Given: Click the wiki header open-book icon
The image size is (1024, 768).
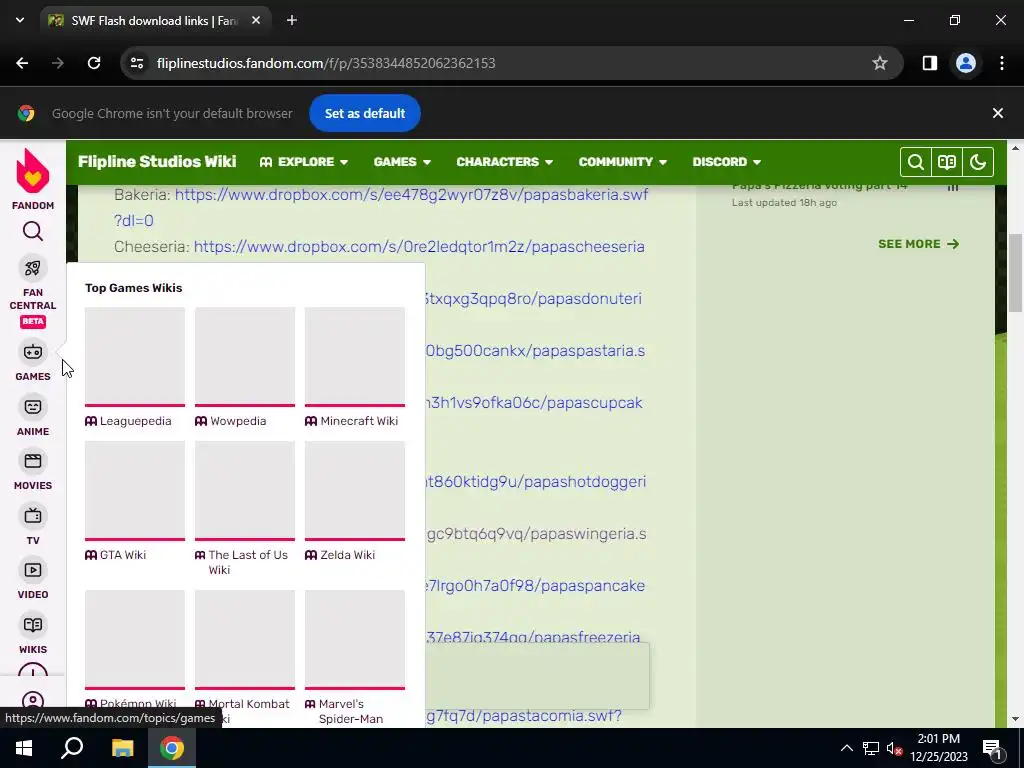Looking at the screenshot, I should [947, 162].
